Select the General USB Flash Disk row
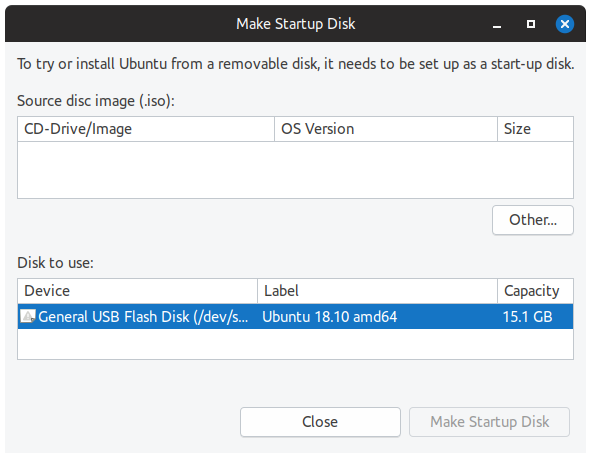The height and width of the screenshot is (462, 595). tap(295, 316)
